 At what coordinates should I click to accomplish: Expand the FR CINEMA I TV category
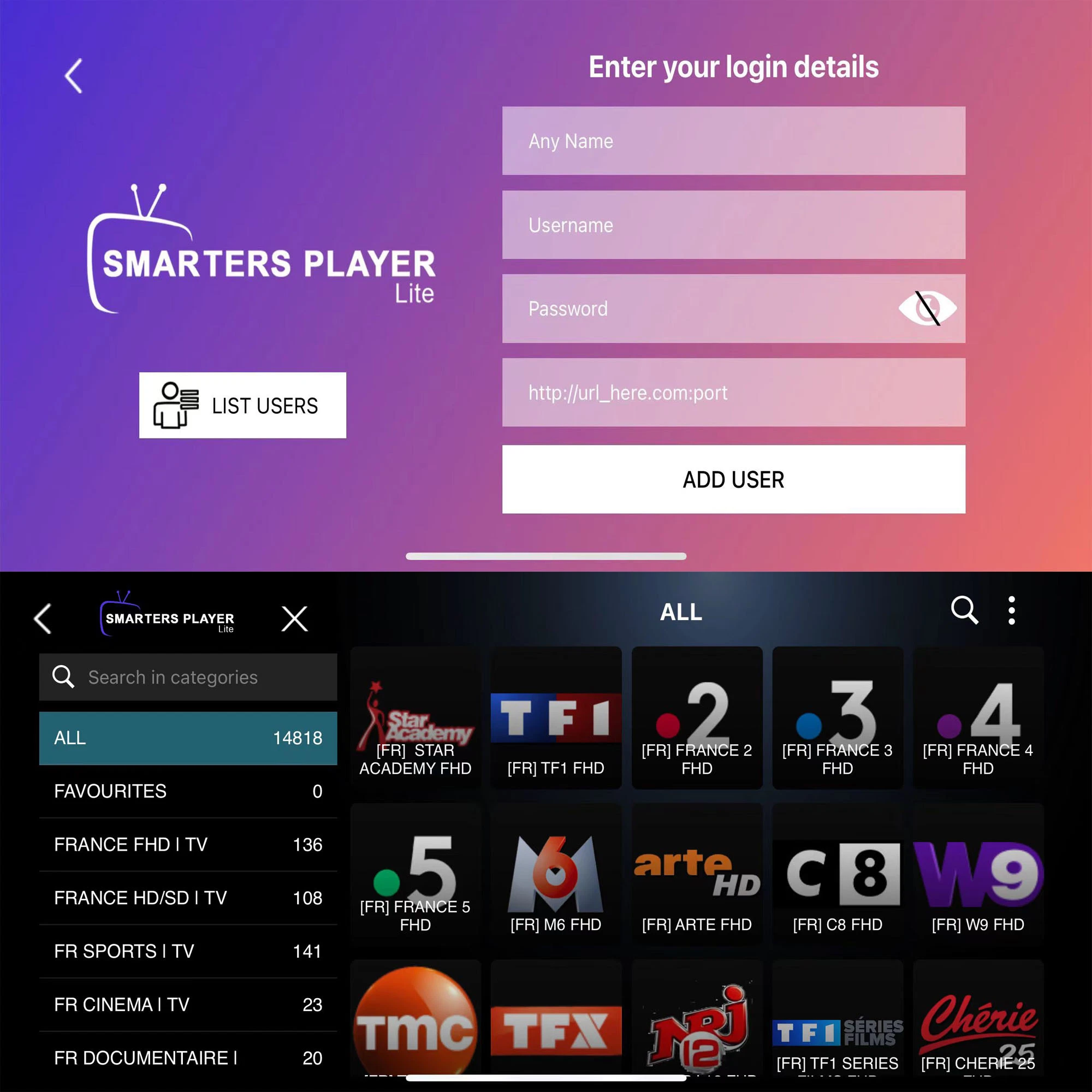pyautogui.click(x=186, y=1005)
